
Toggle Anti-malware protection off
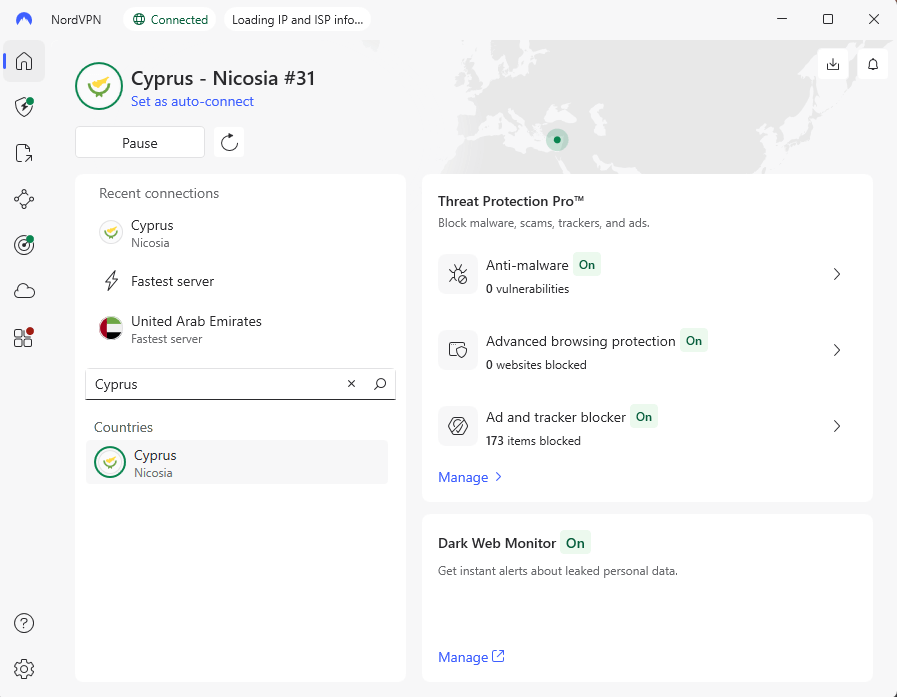click(587, 265)
